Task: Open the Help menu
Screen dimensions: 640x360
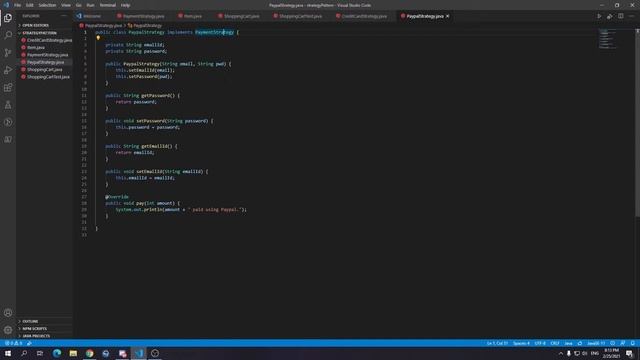Action: (x=125, y=5)
